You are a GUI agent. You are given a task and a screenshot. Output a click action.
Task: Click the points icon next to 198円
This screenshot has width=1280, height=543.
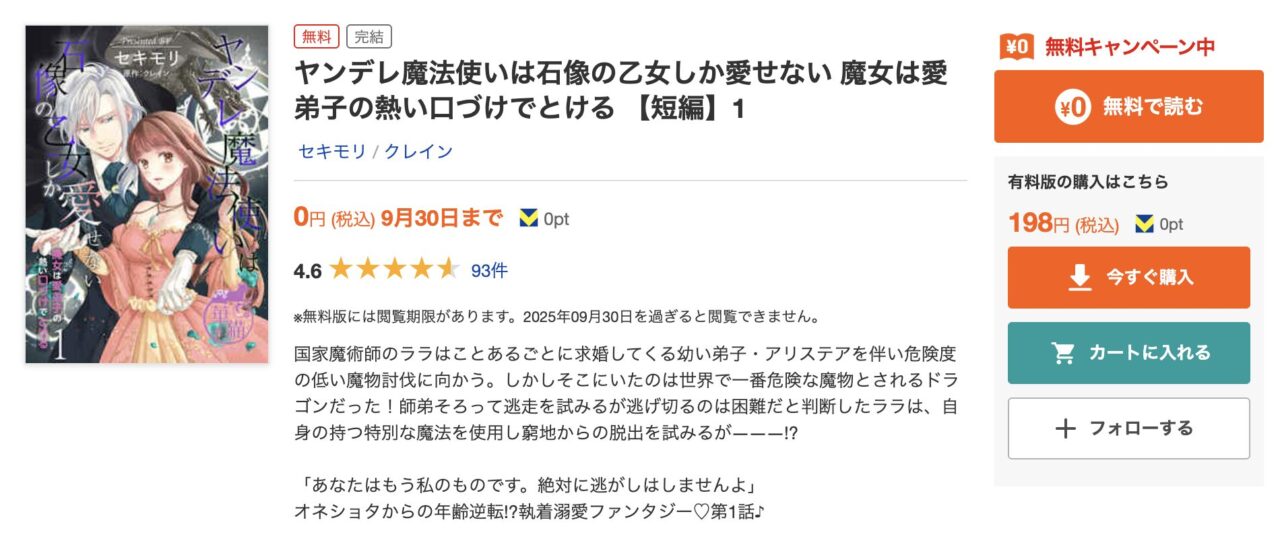tap(1144, 224)
